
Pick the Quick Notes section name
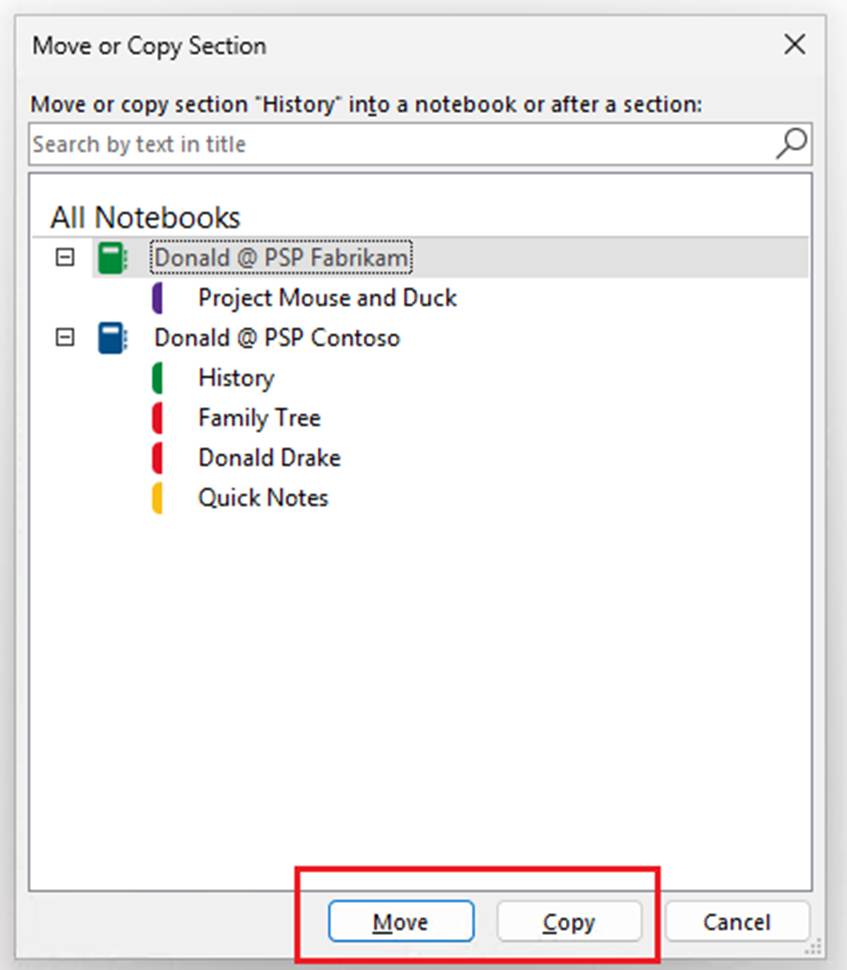coord(263,498)
